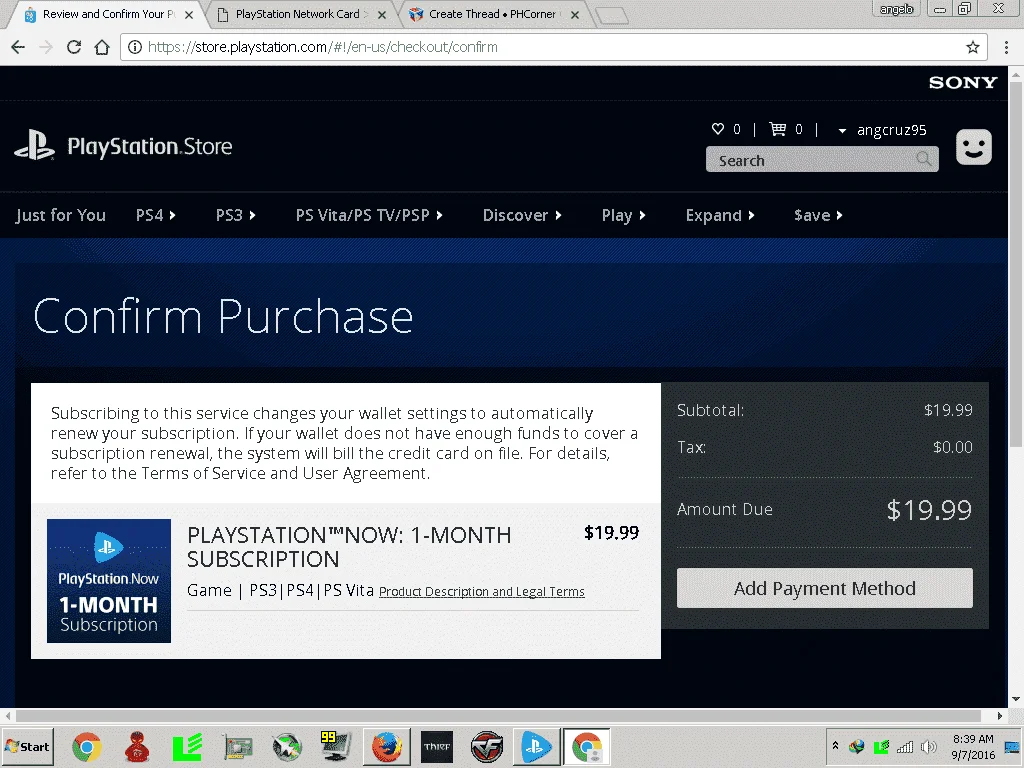
Task: Click the search magnifier icon
Action: click(x=923, y=159)
